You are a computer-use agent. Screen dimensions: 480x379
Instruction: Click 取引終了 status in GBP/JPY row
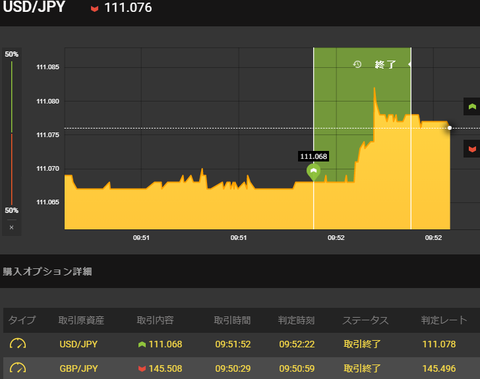click(362, 369)
